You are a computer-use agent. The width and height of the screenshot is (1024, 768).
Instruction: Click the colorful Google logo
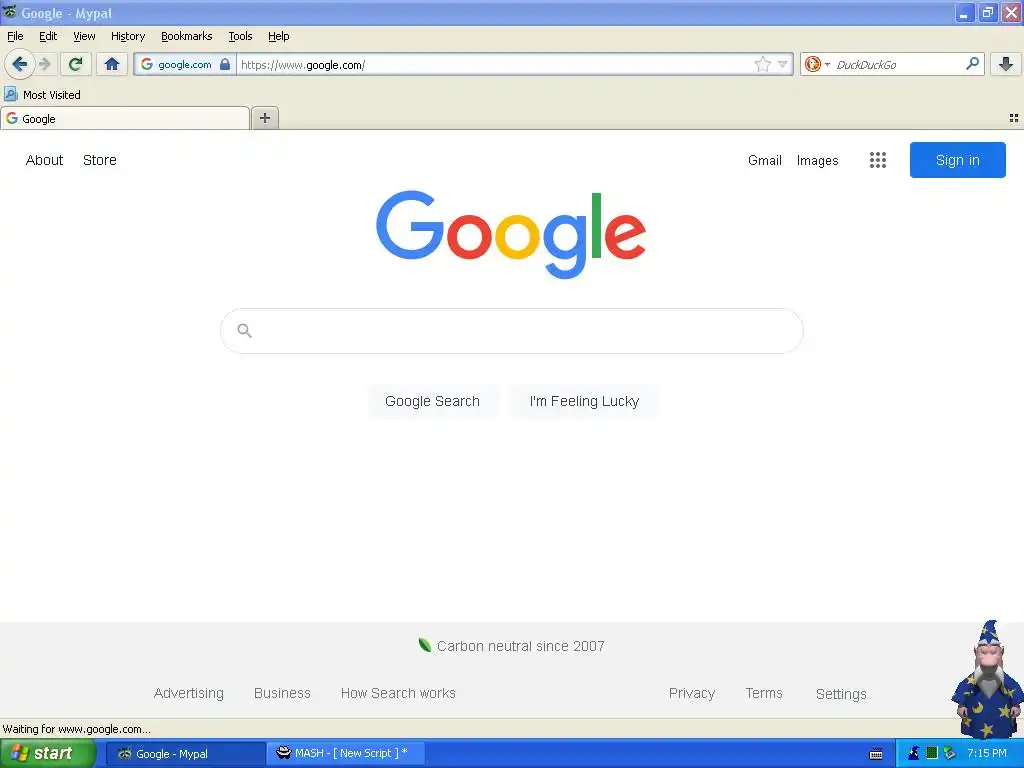coord(511,234)
